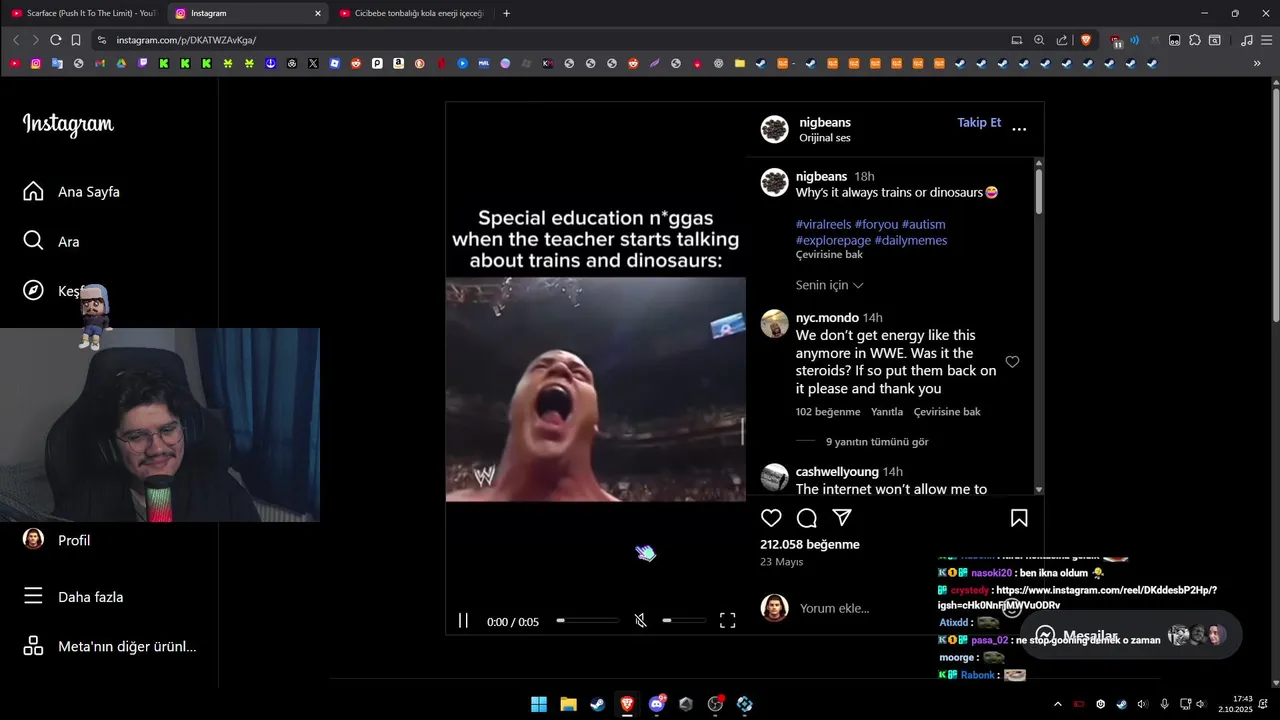Like nyc.mondo's comment
The image size is (1280, 720).
point(1012,362)
